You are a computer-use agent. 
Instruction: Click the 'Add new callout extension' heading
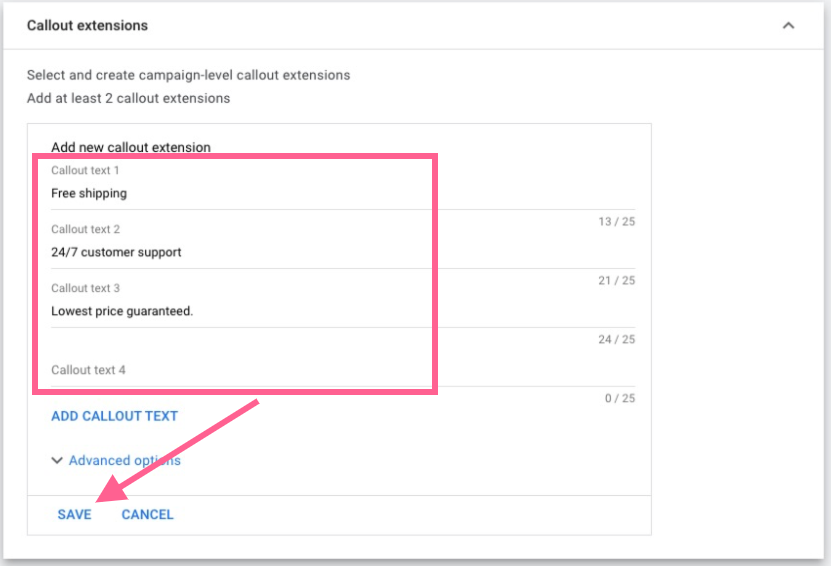[131, 147]
